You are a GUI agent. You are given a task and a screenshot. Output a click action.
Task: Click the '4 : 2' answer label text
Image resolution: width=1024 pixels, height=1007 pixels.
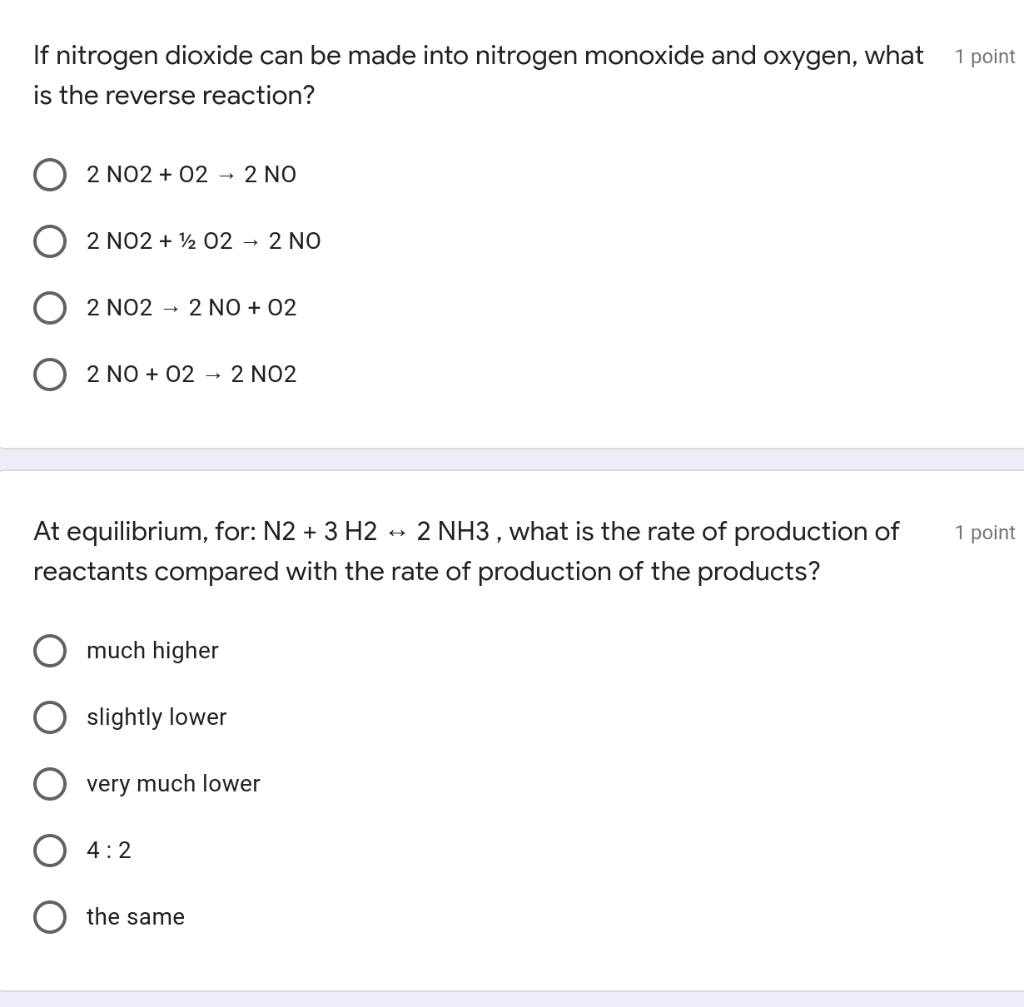coord(109,851)
